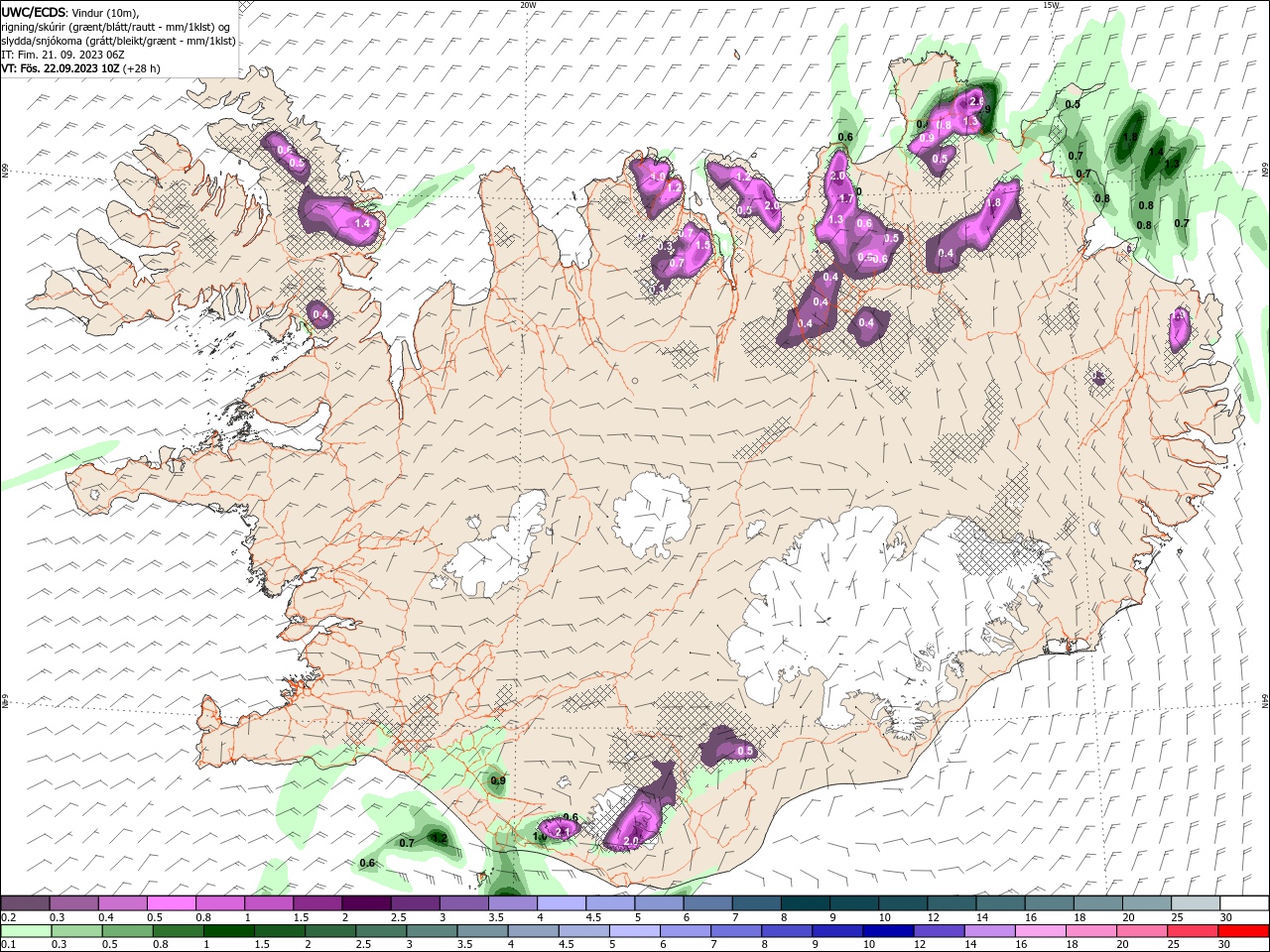Click the pale green 0.1 rainfall legend swatch
The image size is (1270, 952).
tap(26, 931)
